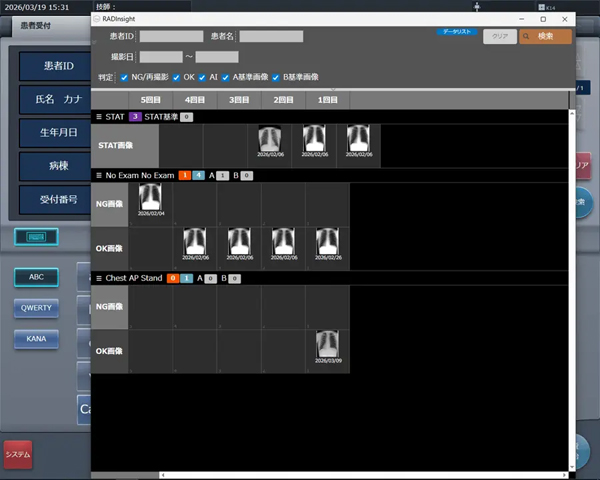The height and width of the screenshot is (480, 600).
Task: Open the NG image thumbnail dated 2026/02/04
Action: [x=149, y=201]
